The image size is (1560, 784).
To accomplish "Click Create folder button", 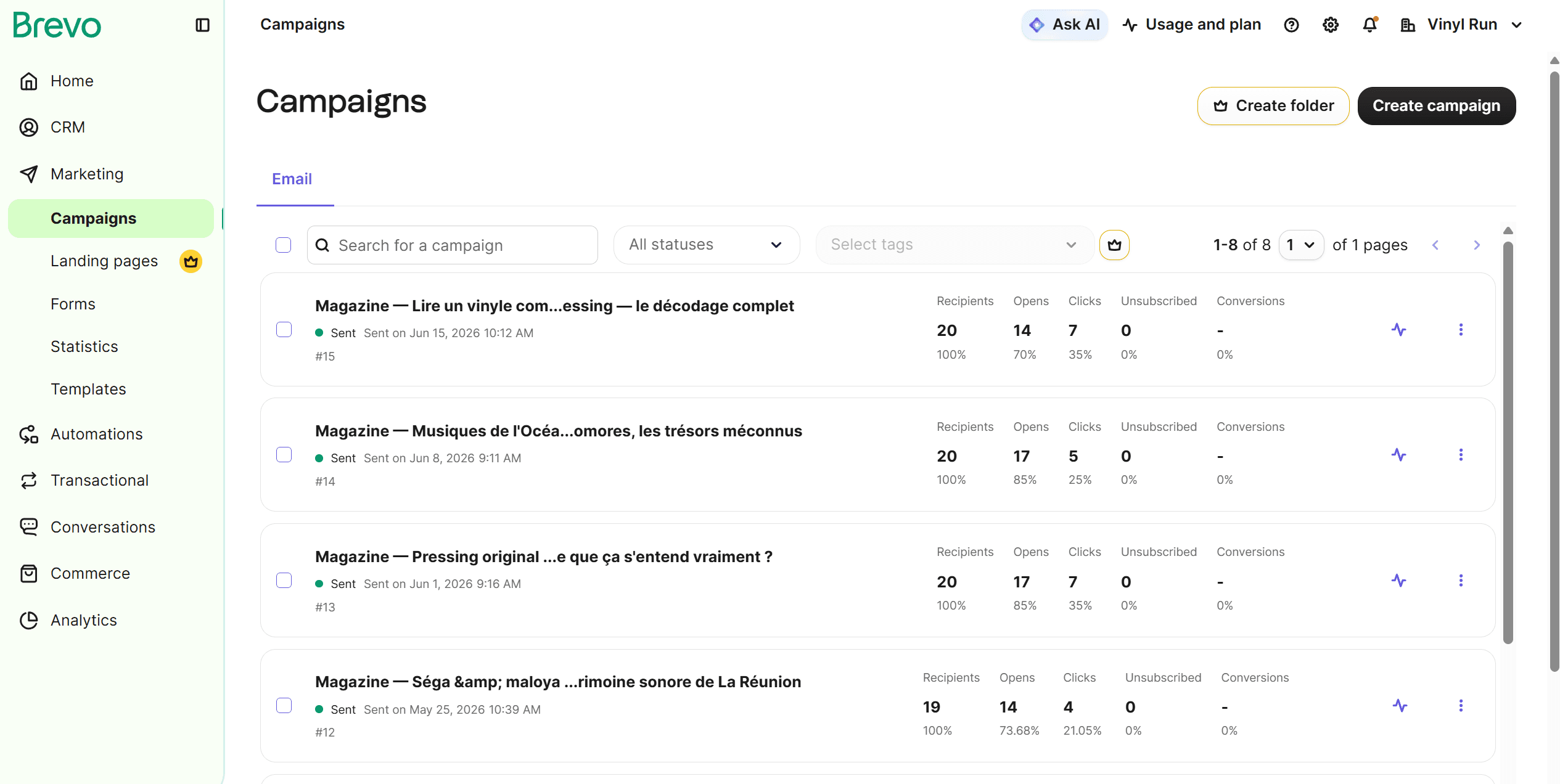I will tap(1273, 106).
